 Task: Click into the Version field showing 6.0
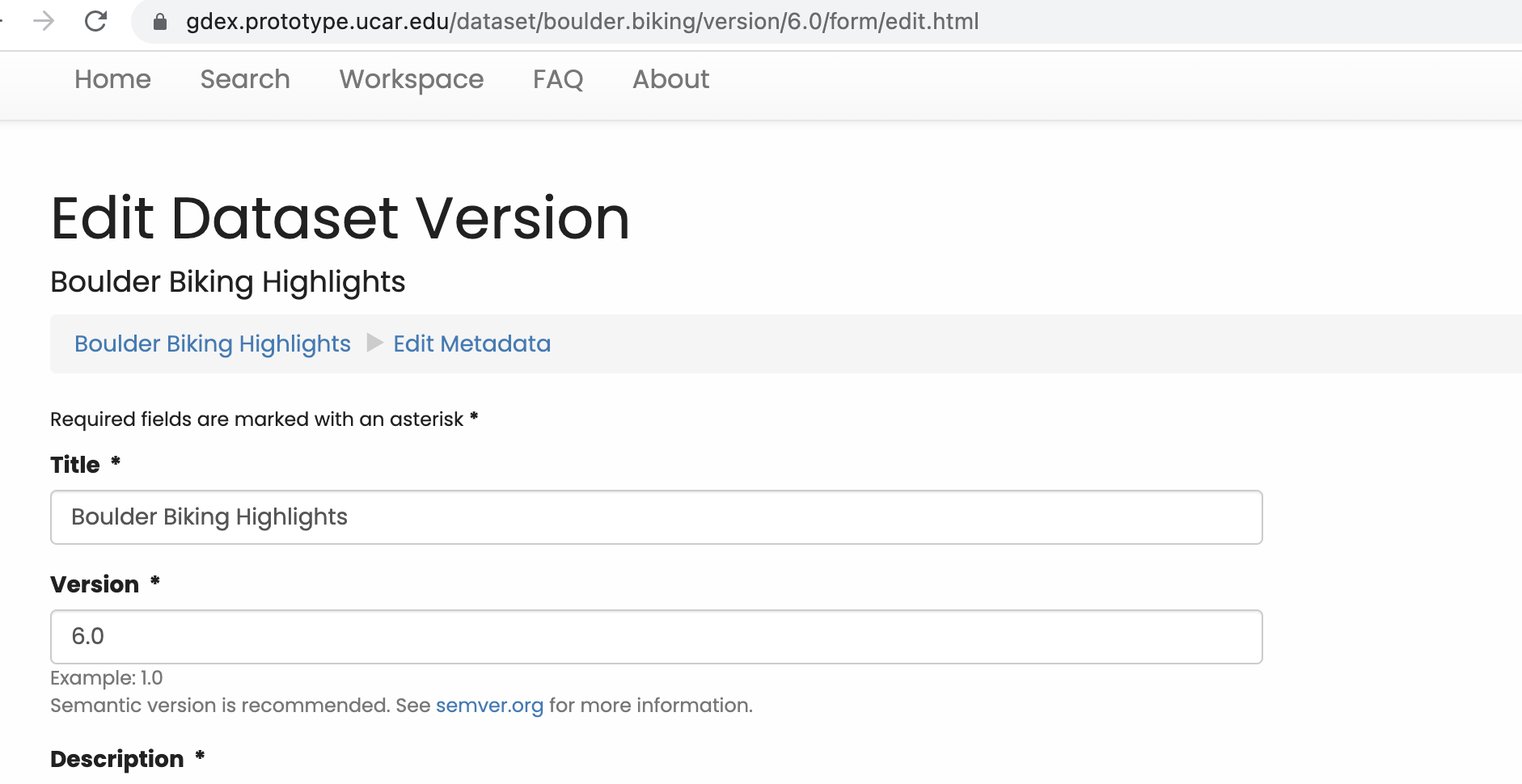pos(656,637)
